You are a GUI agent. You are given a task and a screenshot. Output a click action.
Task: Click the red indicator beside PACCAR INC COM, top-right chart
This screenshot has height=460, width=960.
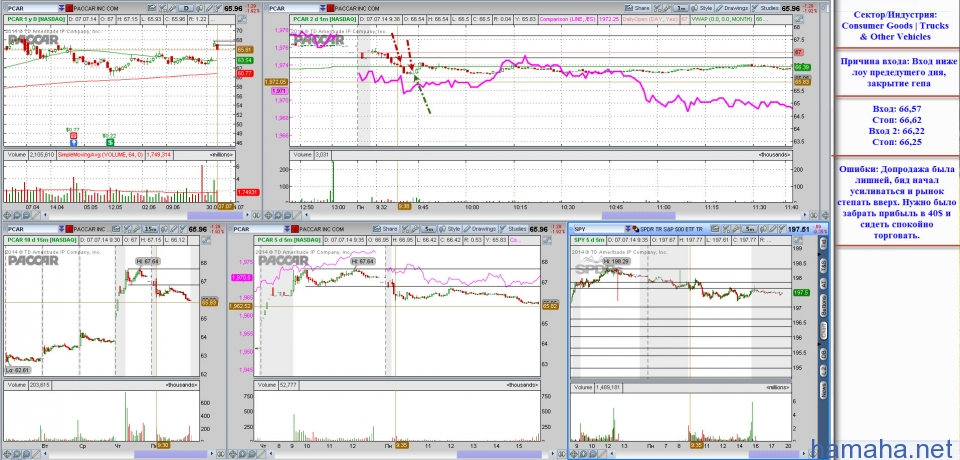click(x=331, y=9)
